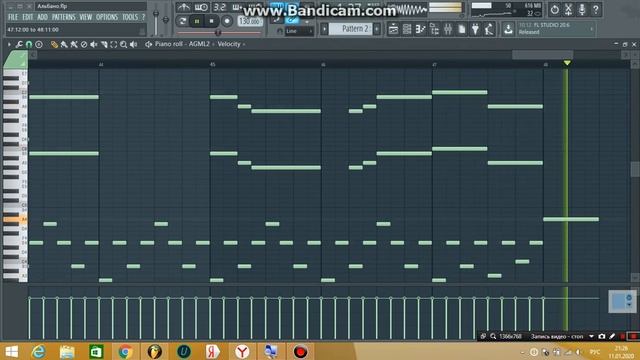Select the Paint brush tool
640x360 pixels.
coord(64,44)
